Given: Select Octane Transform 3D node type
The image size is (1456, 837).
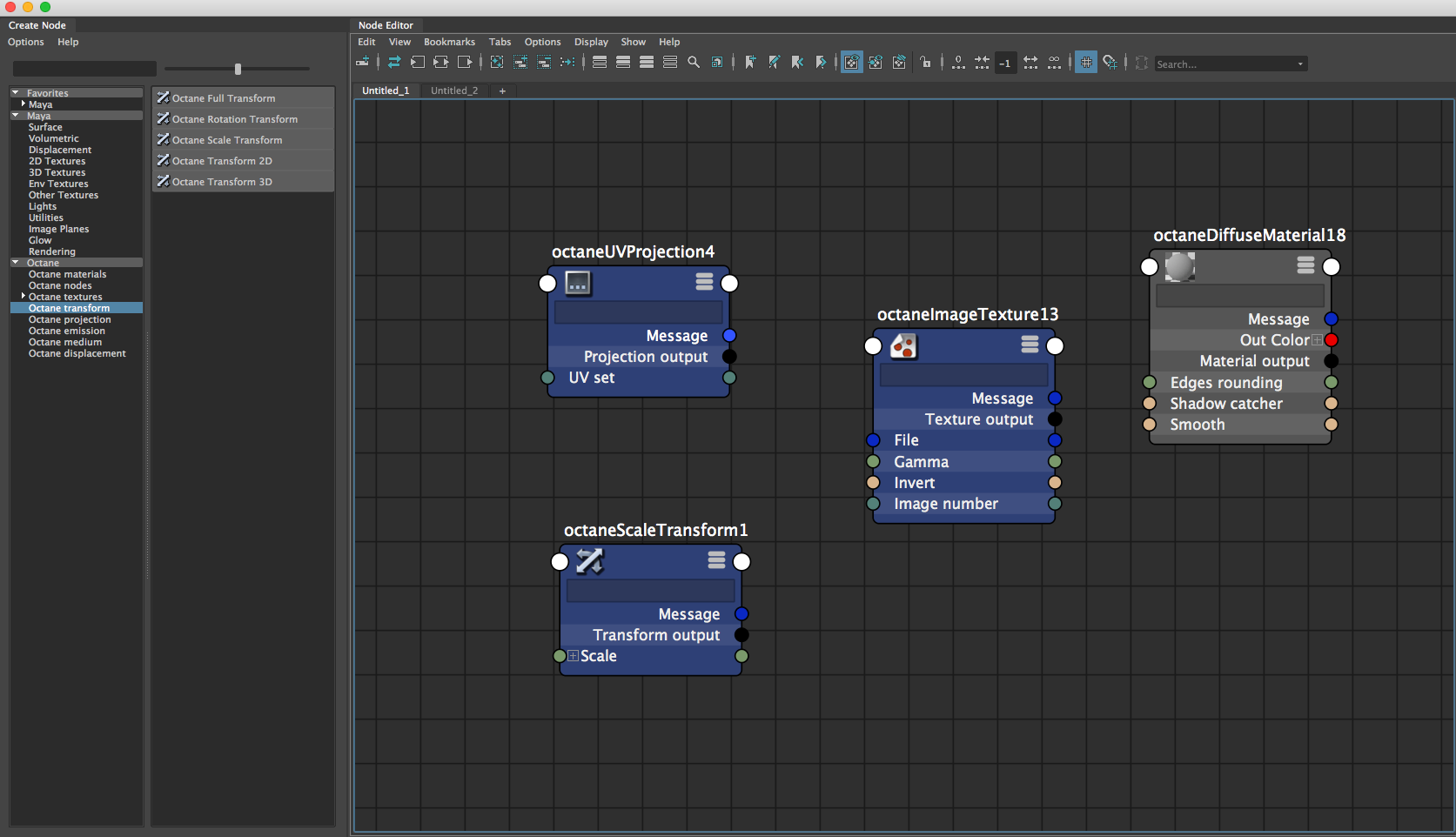Looking at the screenshot, I should (x=222, y=182).
